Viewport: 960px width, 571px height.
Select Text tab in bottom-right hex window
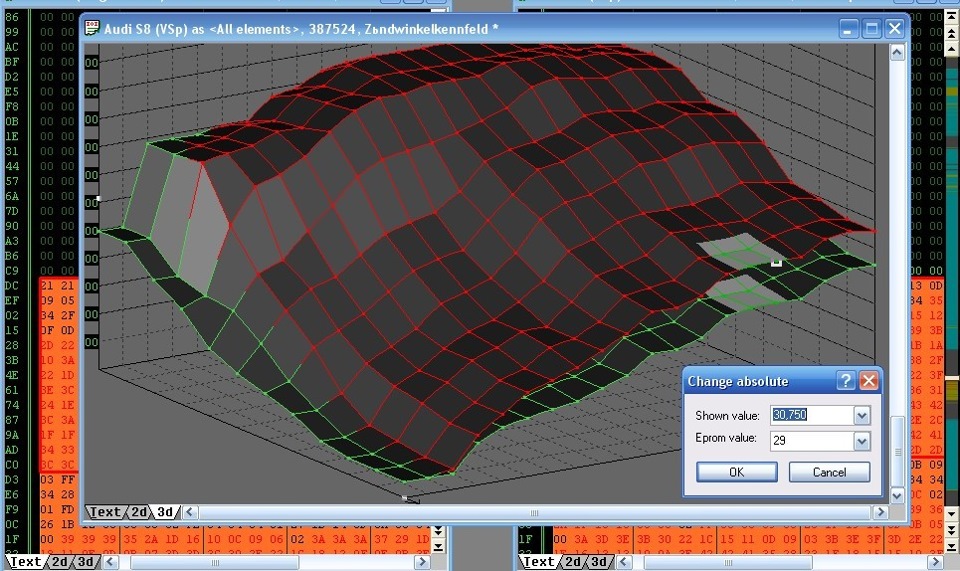click(539, 562)
